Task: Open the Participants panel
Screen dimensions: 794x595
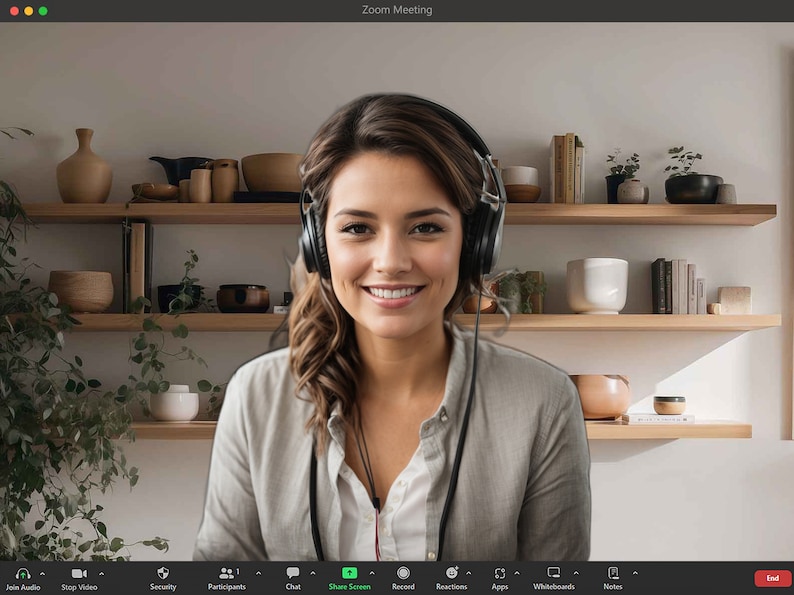Action: [226, 573]
